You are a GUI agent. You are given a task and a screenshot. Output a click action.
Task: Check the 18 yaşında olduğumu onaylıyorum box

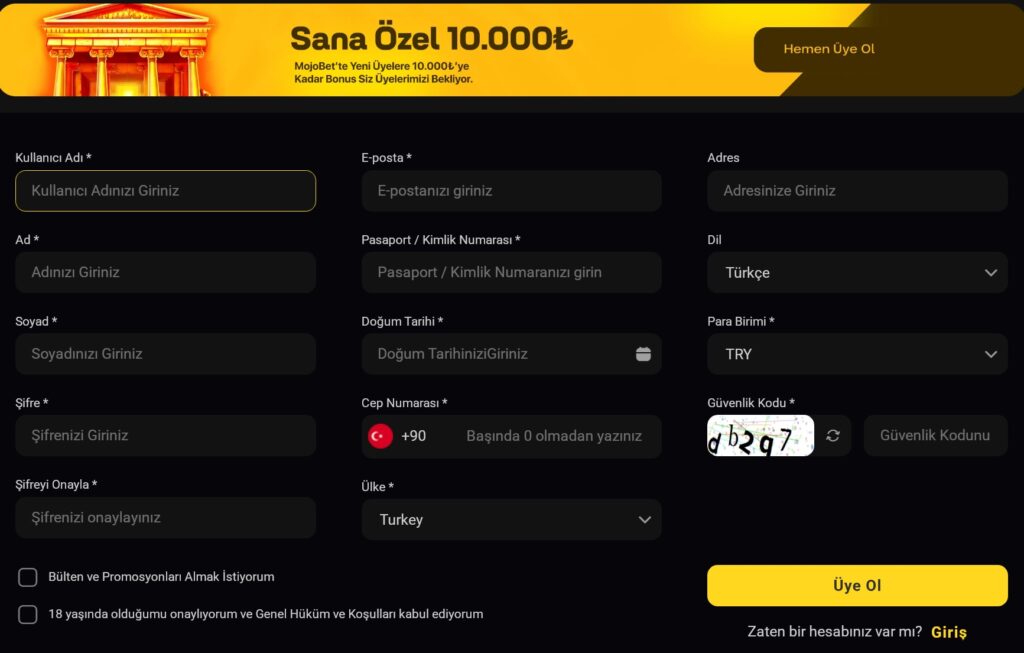(x=28, y=615)
